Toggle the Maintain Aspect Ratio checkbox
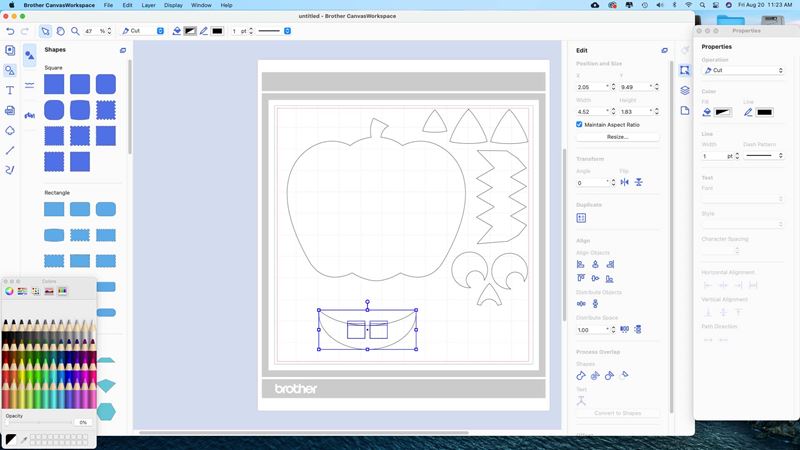 tap(580, 124)
